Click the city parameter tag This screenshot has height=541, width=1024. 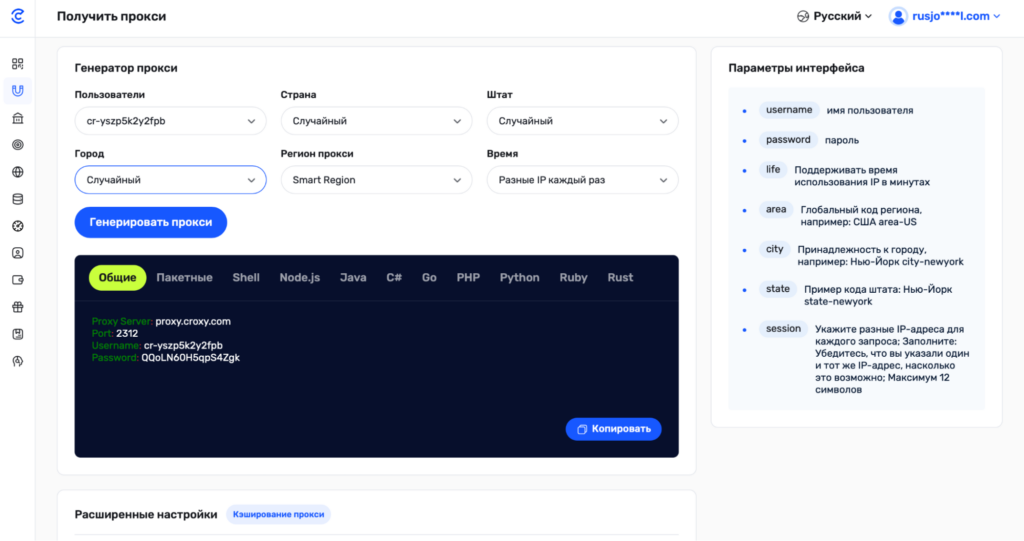tap(775, 250)
